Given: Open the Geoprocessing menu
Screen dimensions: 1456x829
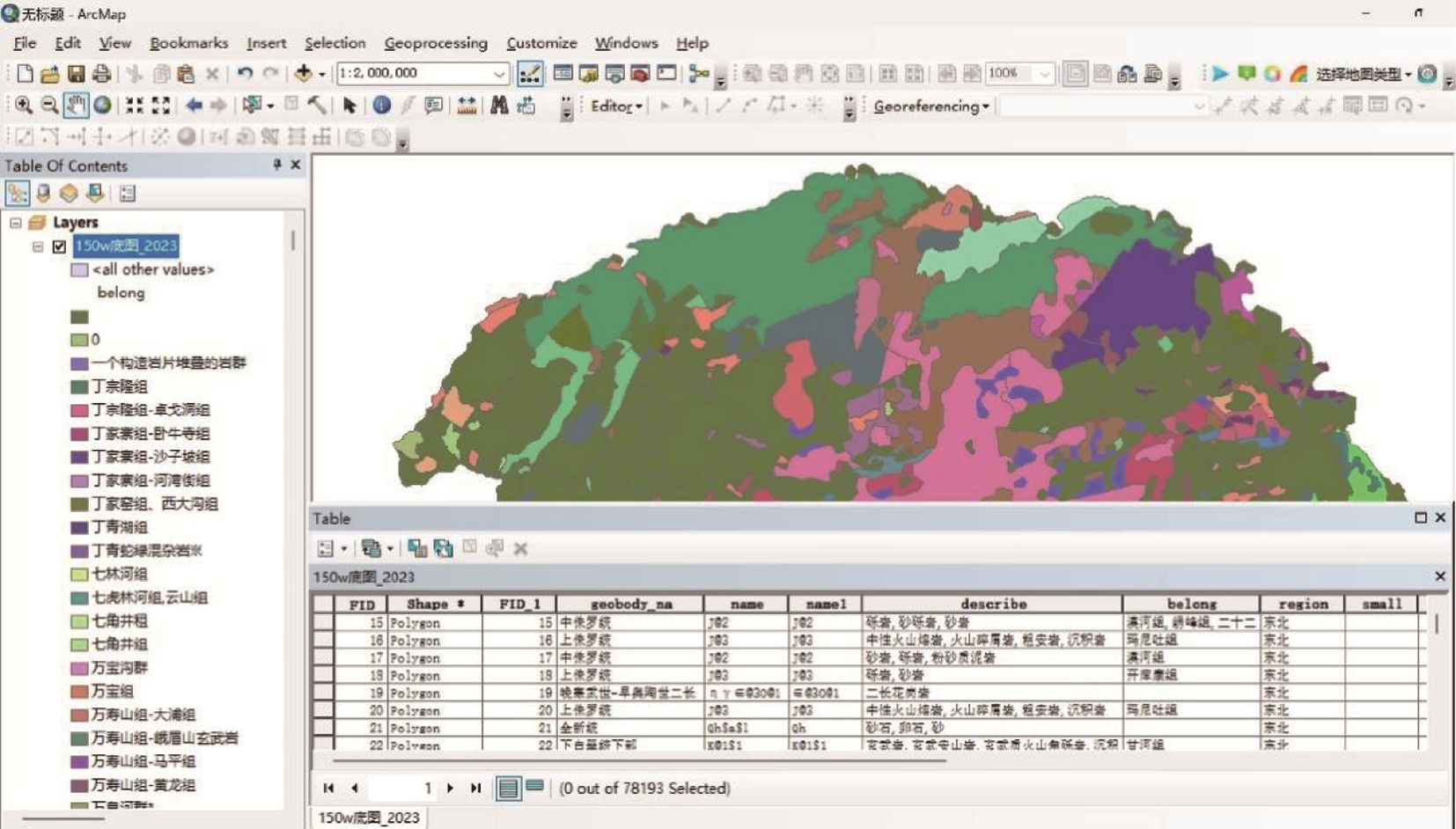Looking at the screenshot, I should [435, 43].
